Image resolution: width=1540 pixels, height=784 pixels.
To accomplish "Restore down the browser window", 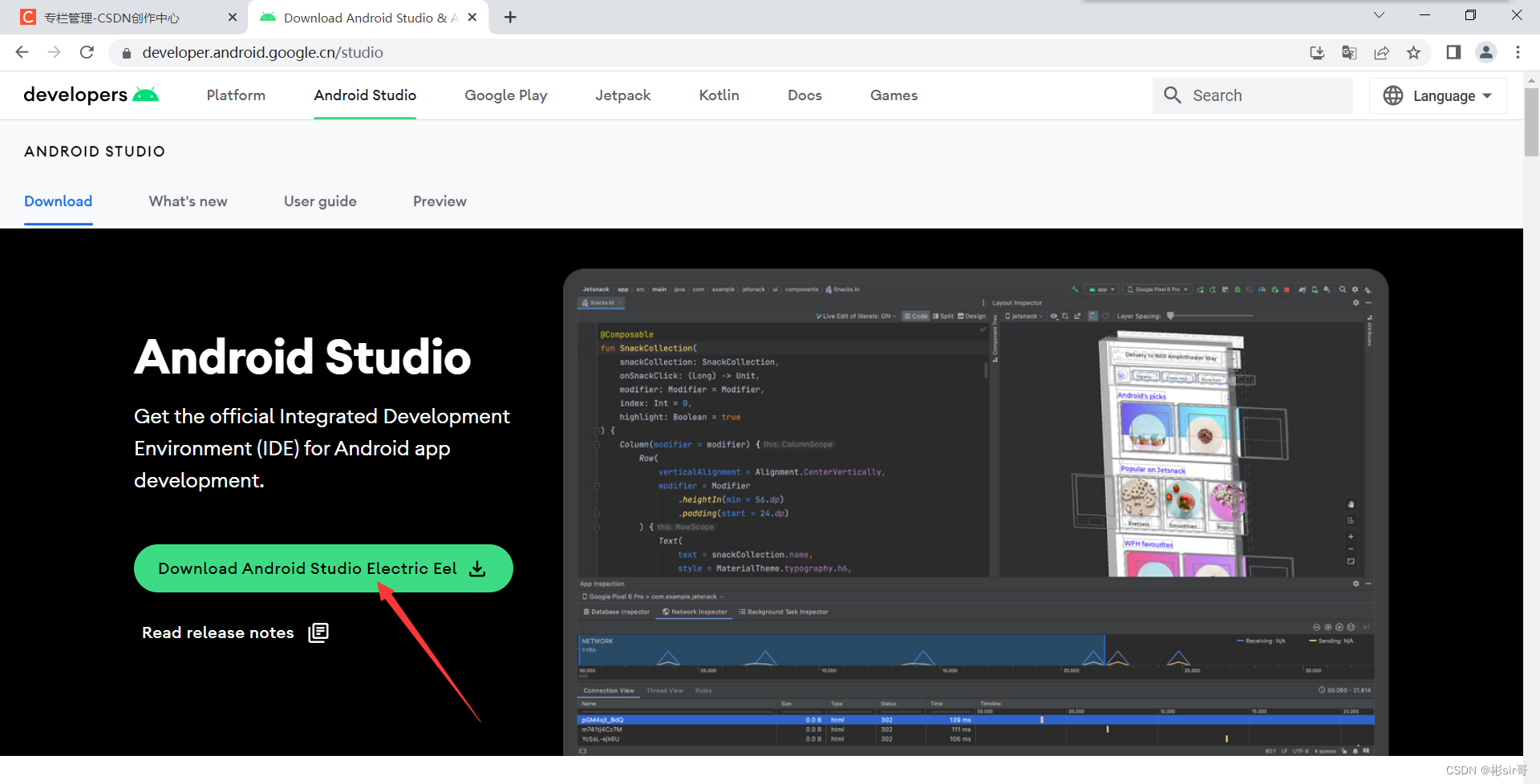I will click(1470, 15).
